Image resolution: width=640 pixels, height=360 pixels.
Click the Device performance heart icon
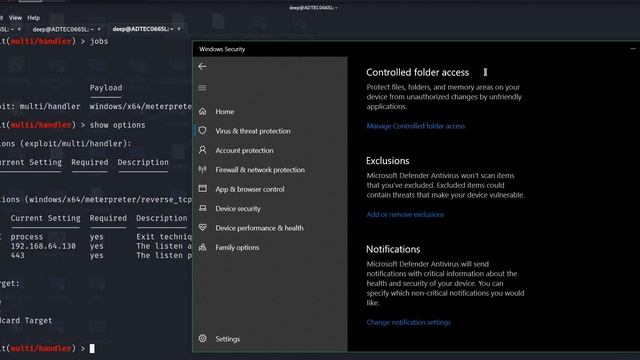pyautogui.click(x=202, y=227)
